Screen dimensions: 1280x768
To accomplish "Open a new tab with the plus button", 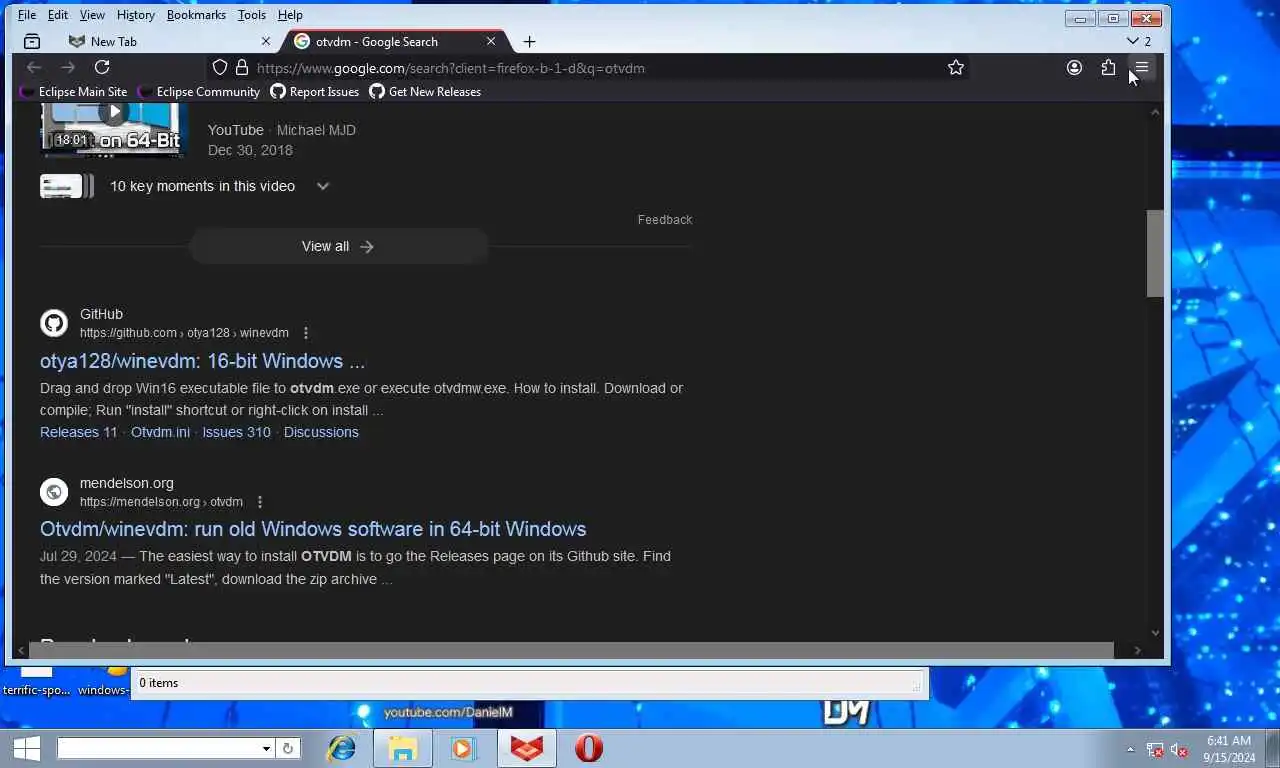I will pyautogui.click(x=529, y=41).
